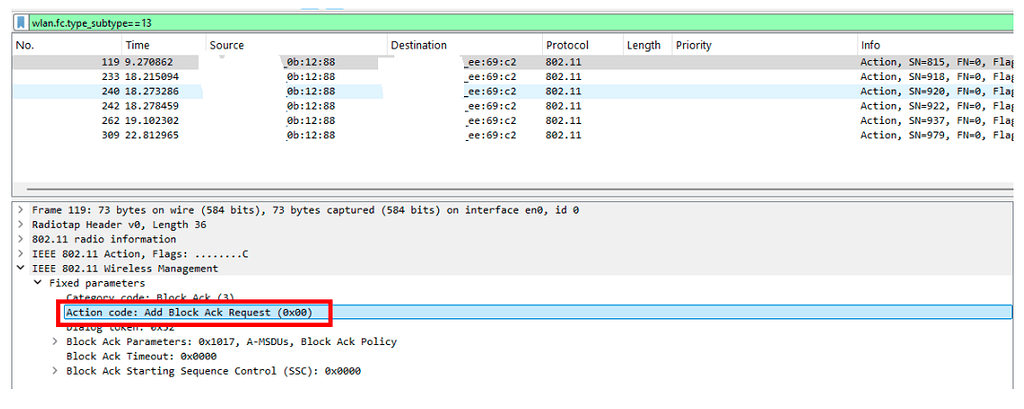Expand the 802.11 radio information node

click(21, 240)
